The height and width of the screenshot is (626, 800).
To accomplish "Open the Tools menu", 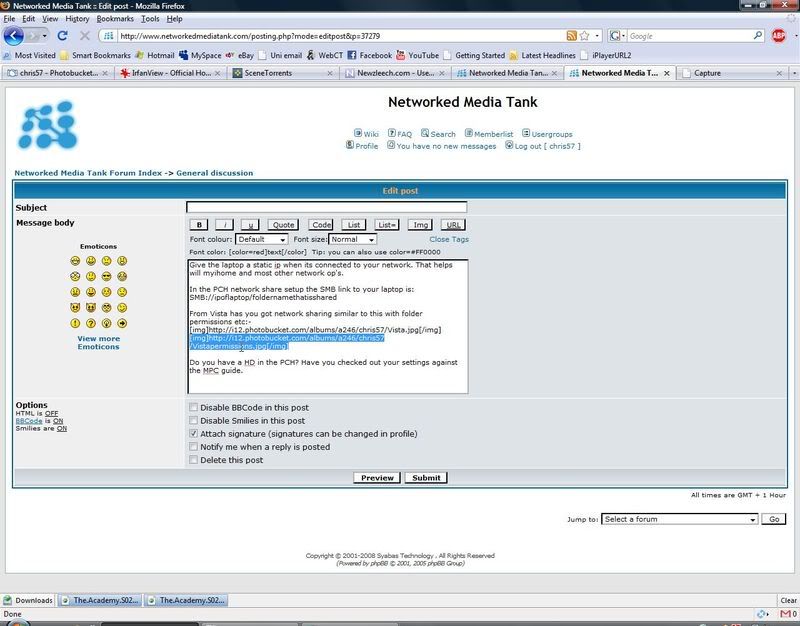I will [150, 19].
